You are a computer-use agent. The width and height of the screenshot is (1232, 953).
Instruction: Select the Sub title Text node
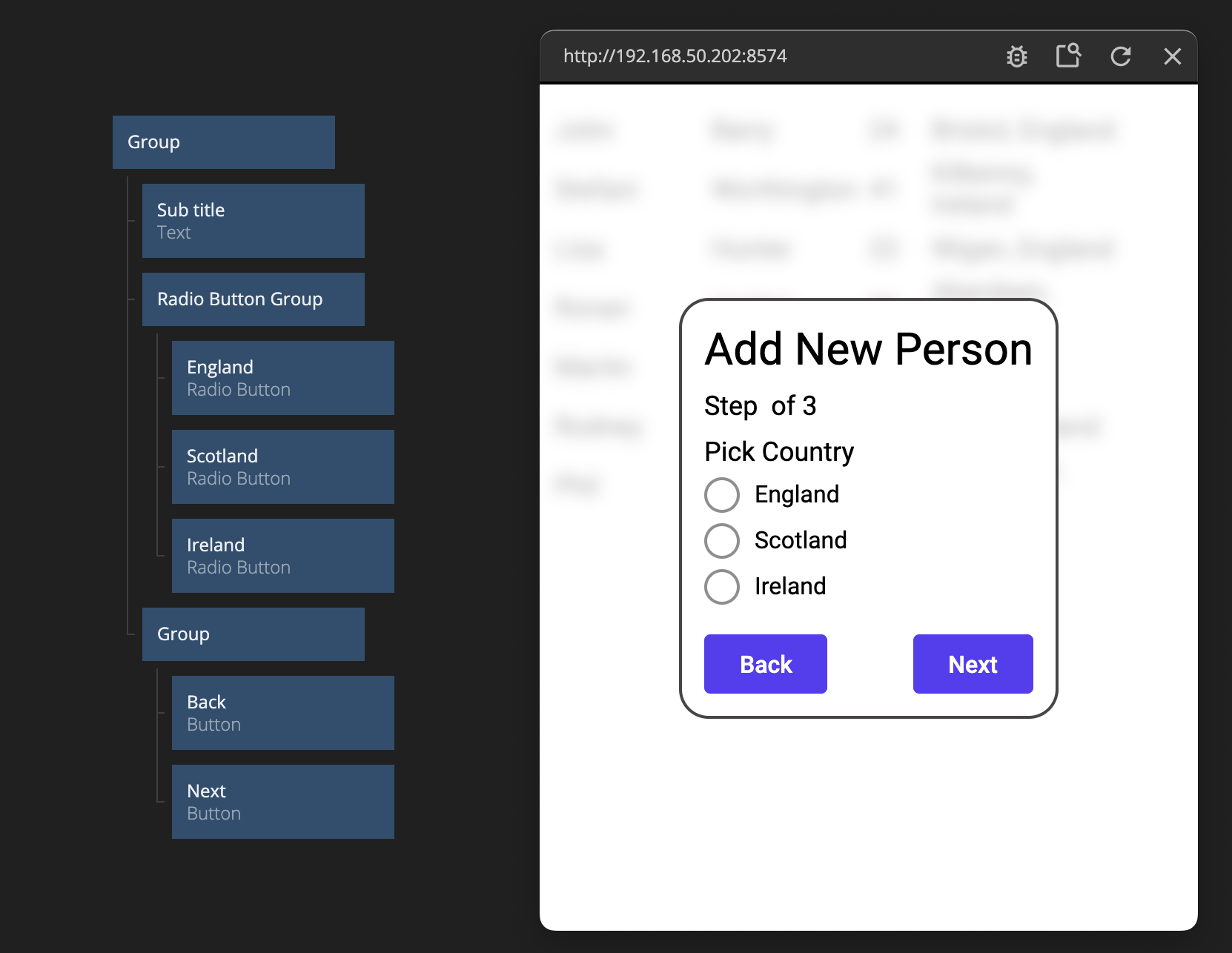point(253,221)
